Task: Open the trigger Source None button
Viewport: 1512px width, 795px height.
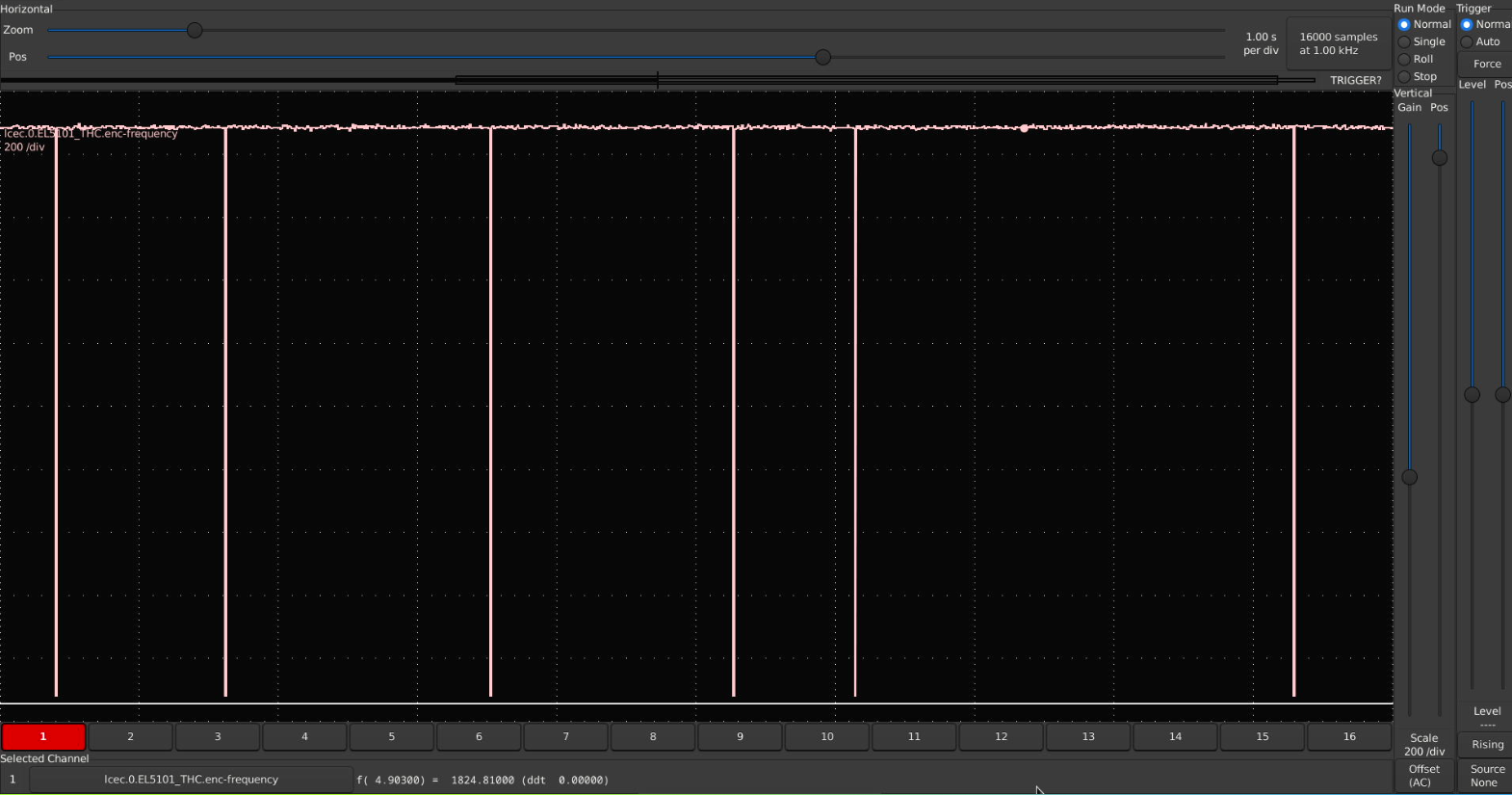Action: tap(1487, 776)
